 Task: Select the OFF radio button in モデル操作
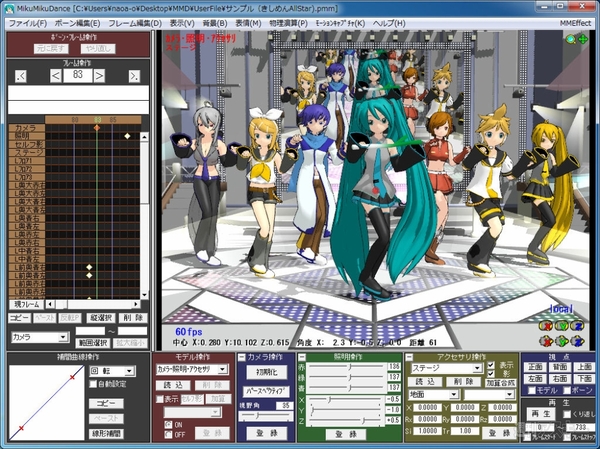[x=168, y=434]
